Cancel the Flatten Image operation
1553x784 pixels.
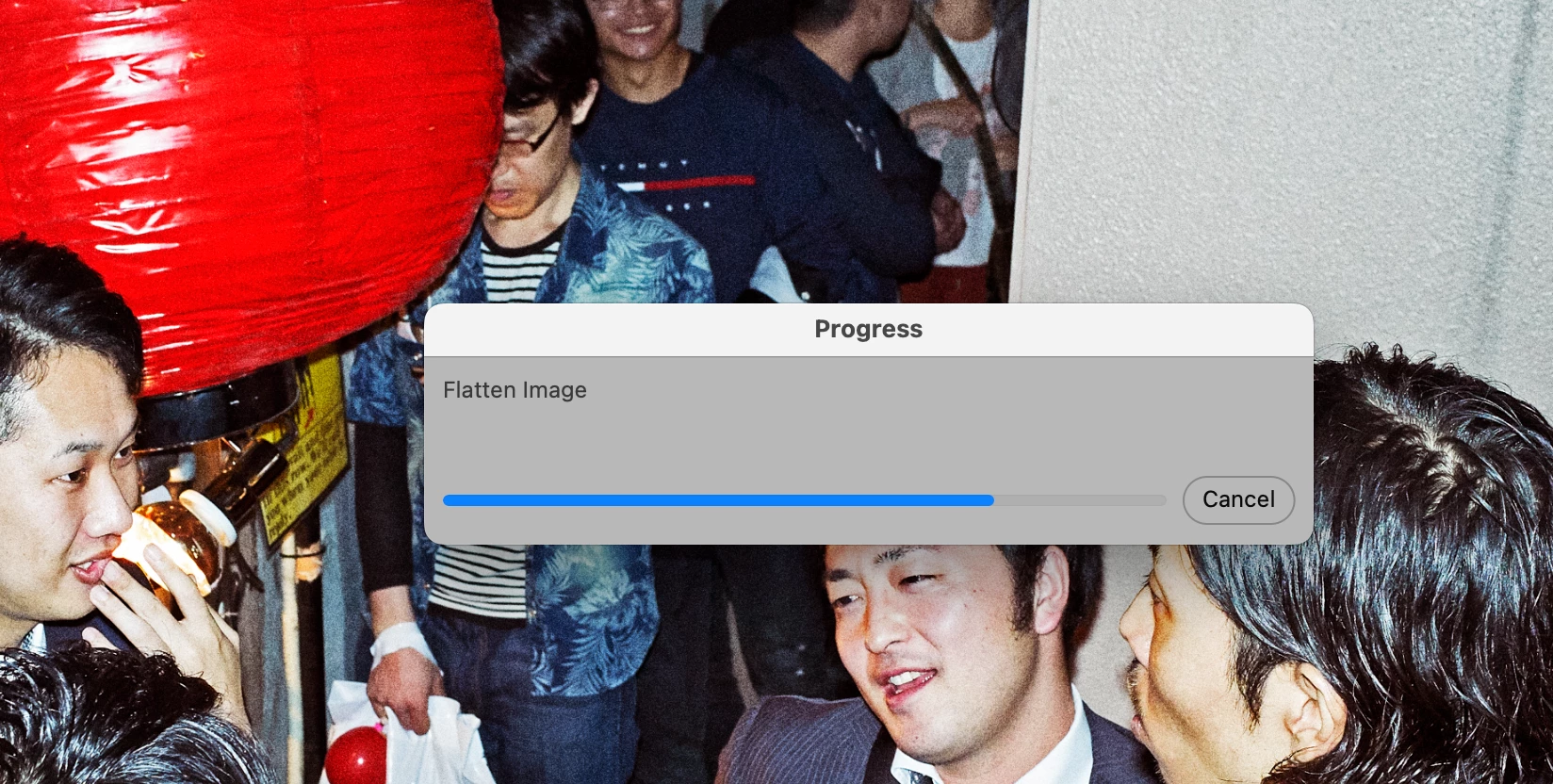point(1238,499)
